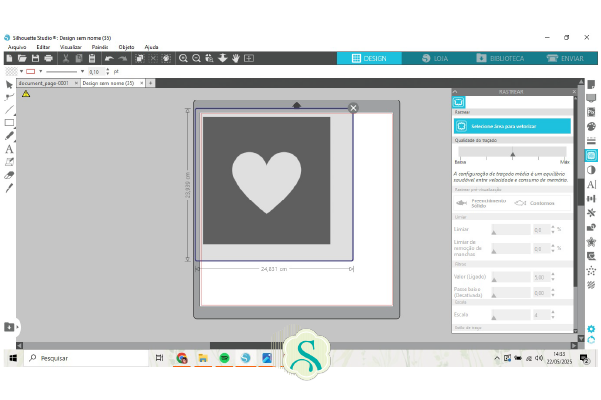The width and height of the screenshot is (601, 400).
Task: Click the Limiar slider track
Action: 511,230
